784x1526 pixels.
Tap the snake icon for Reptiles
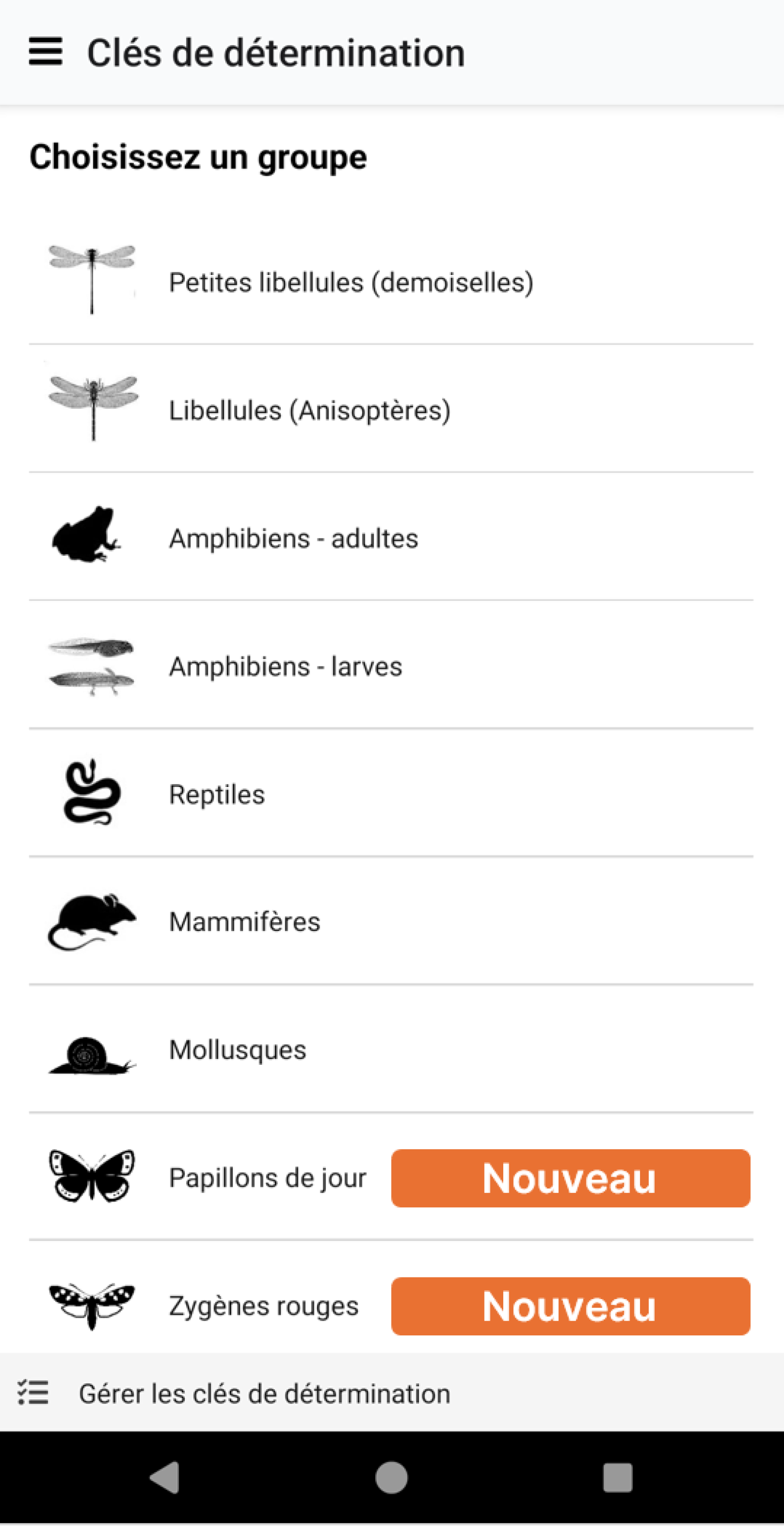91,792
